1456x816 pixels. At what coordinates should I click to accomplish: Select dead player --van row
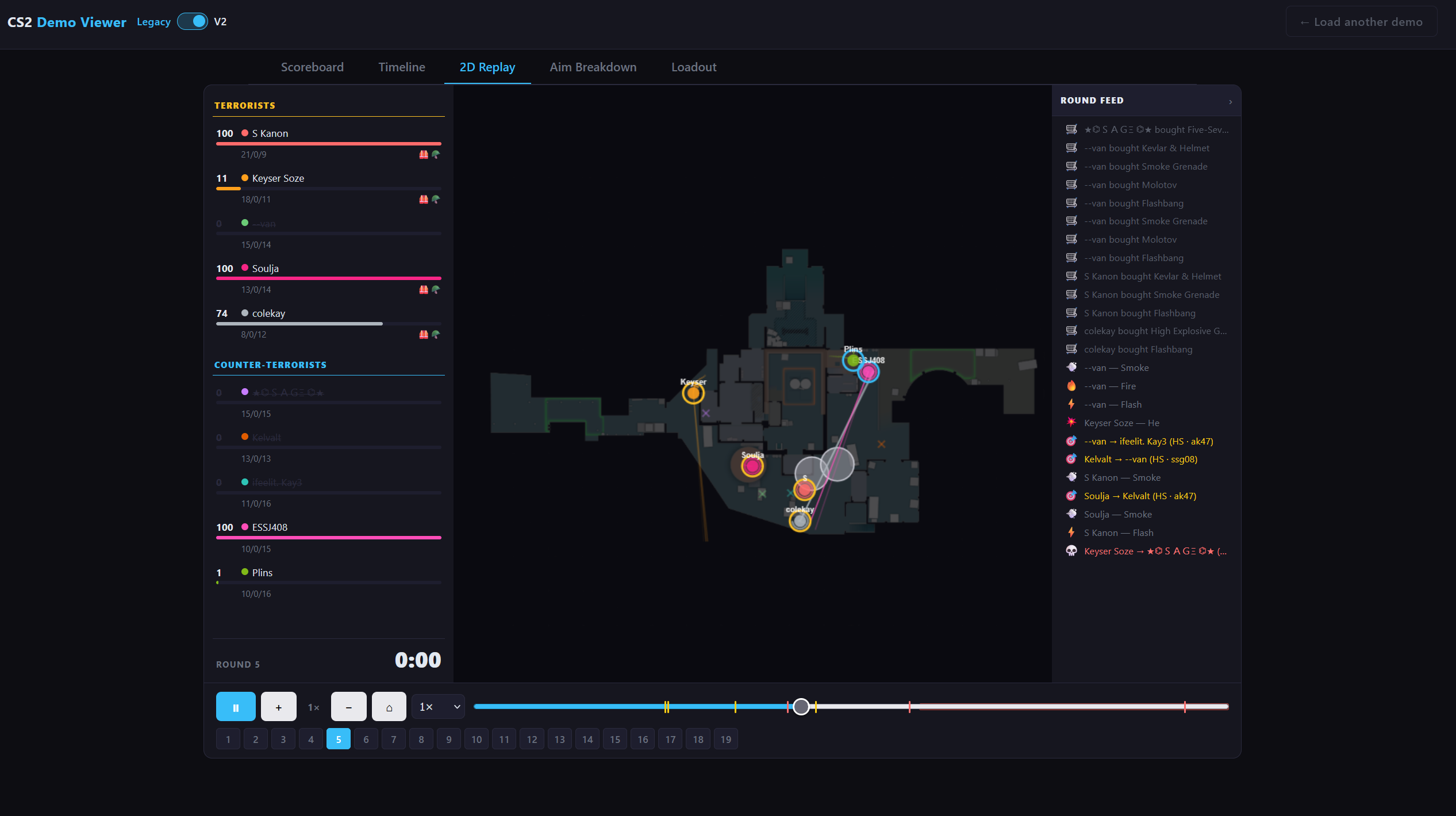pyautogui.click(x=329, y=233)
